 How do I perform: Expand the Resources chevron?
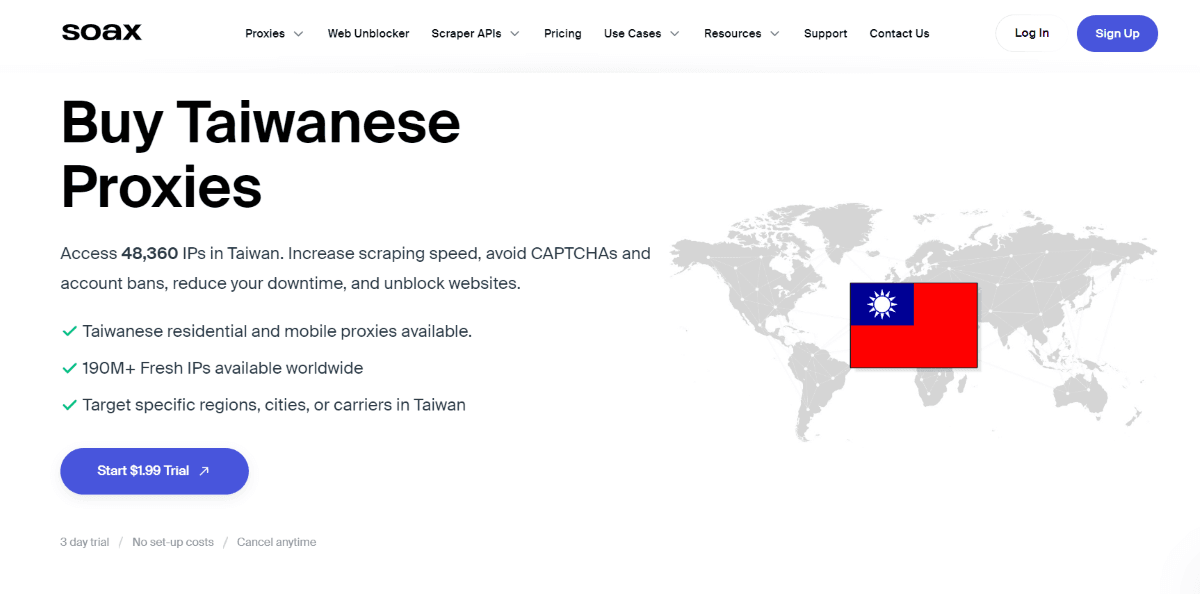coord(774,34)
